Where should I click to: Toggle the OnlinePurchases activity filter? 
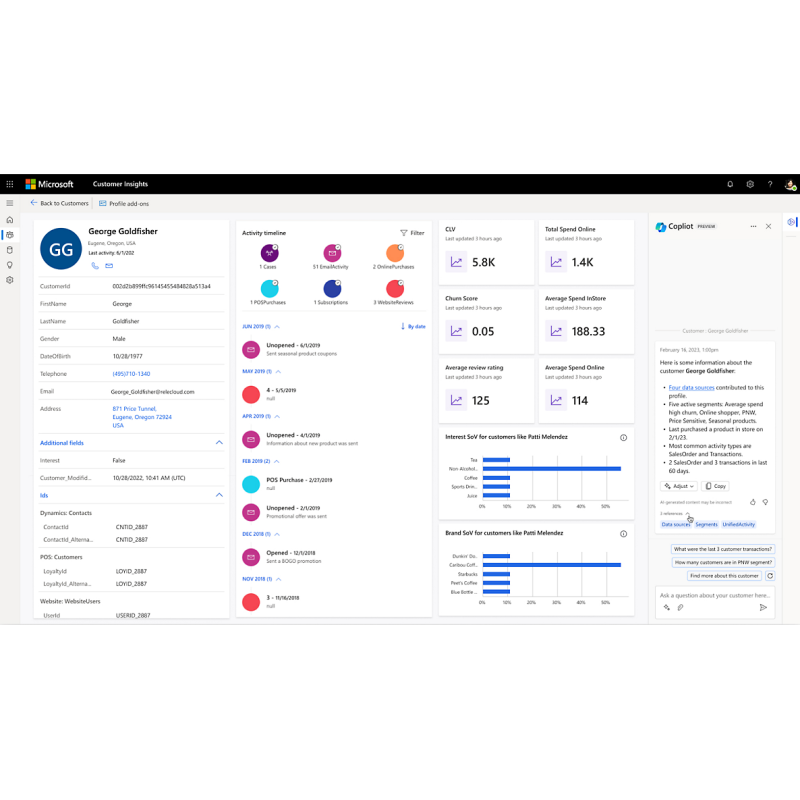[395, 253]
